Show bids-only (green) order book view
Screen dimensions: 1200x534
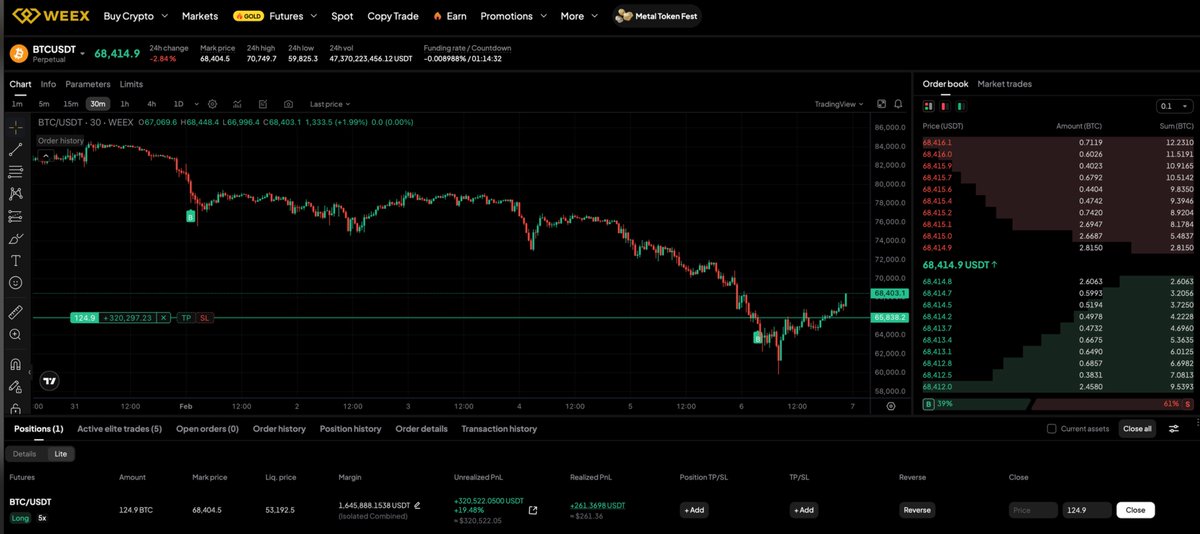point(960,105)
